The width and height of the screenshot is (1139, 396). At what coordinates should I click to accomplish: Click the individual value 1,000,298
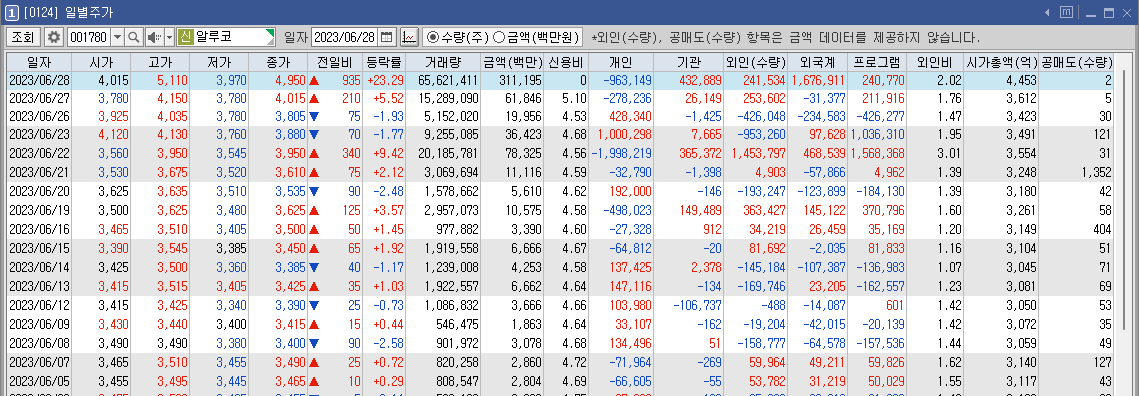click(x=625, y=134)
